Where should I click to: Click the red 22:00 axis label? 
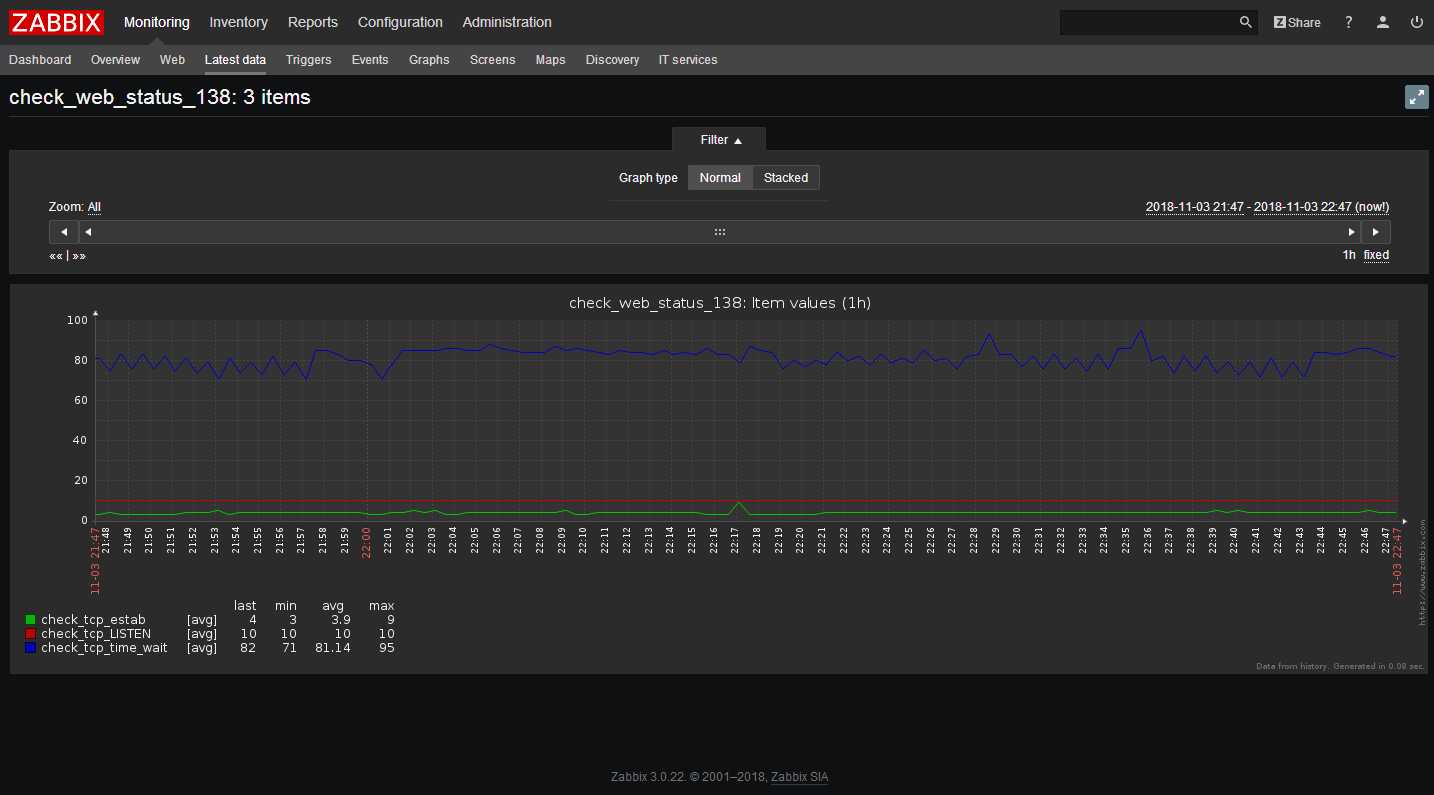pyautogui.click(x=367, y=544)
